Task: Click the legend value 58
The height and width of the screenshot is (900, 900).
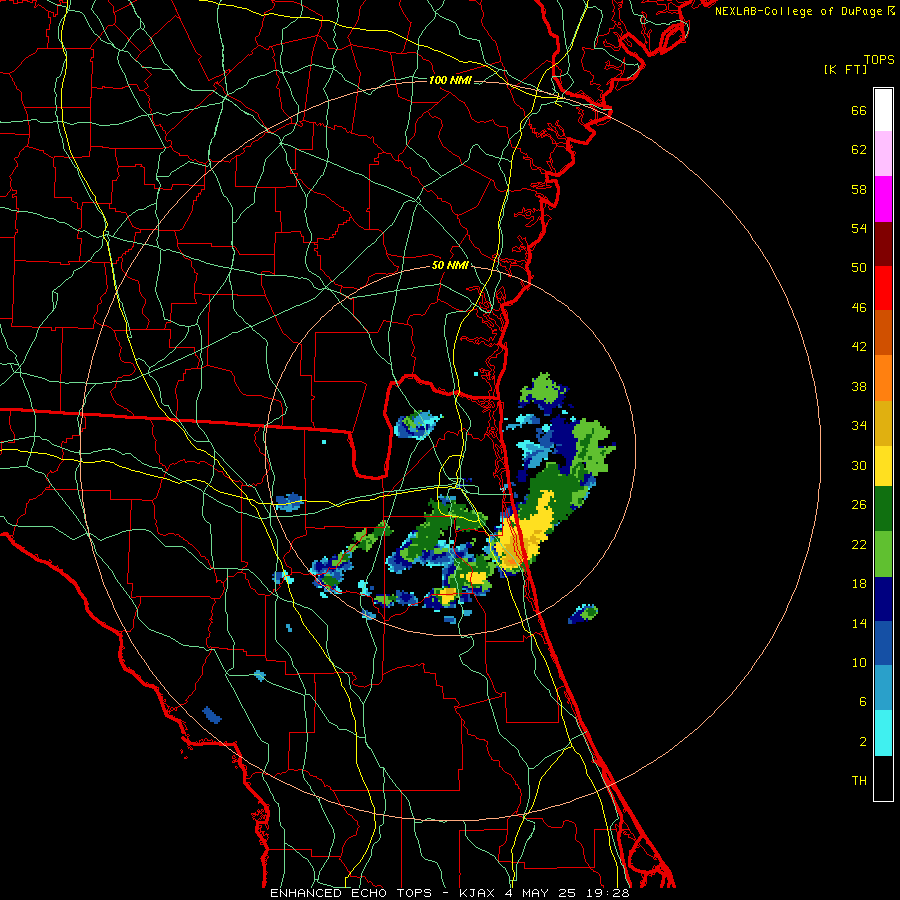Action: (859, 189)
